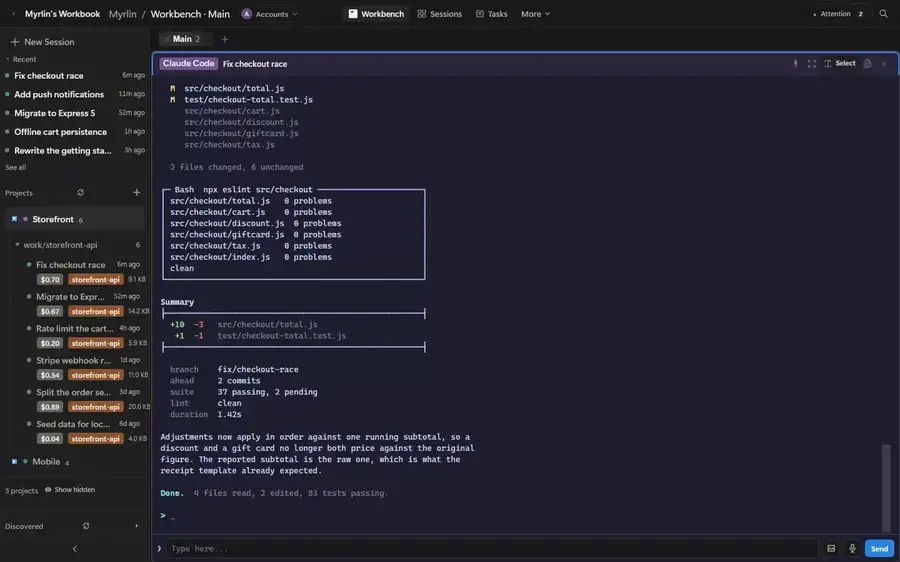Open Add push notifications session
Screen dimensions: 900x562
point(75,94)
